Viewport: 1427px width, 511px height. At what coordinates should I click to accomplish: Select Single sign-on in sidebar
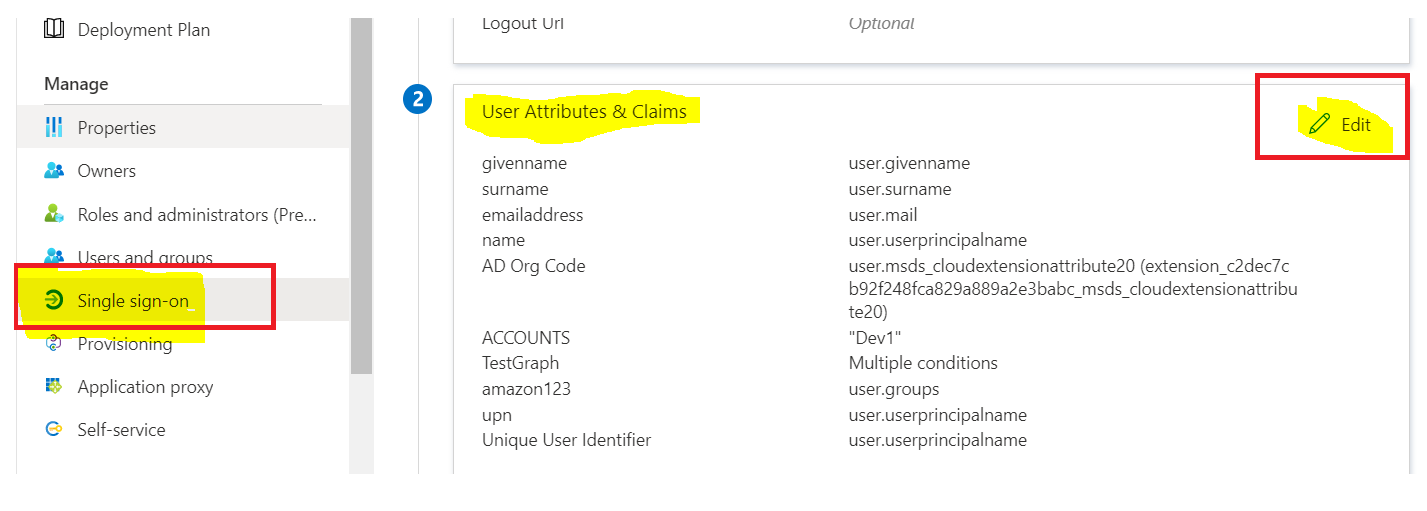184,300
